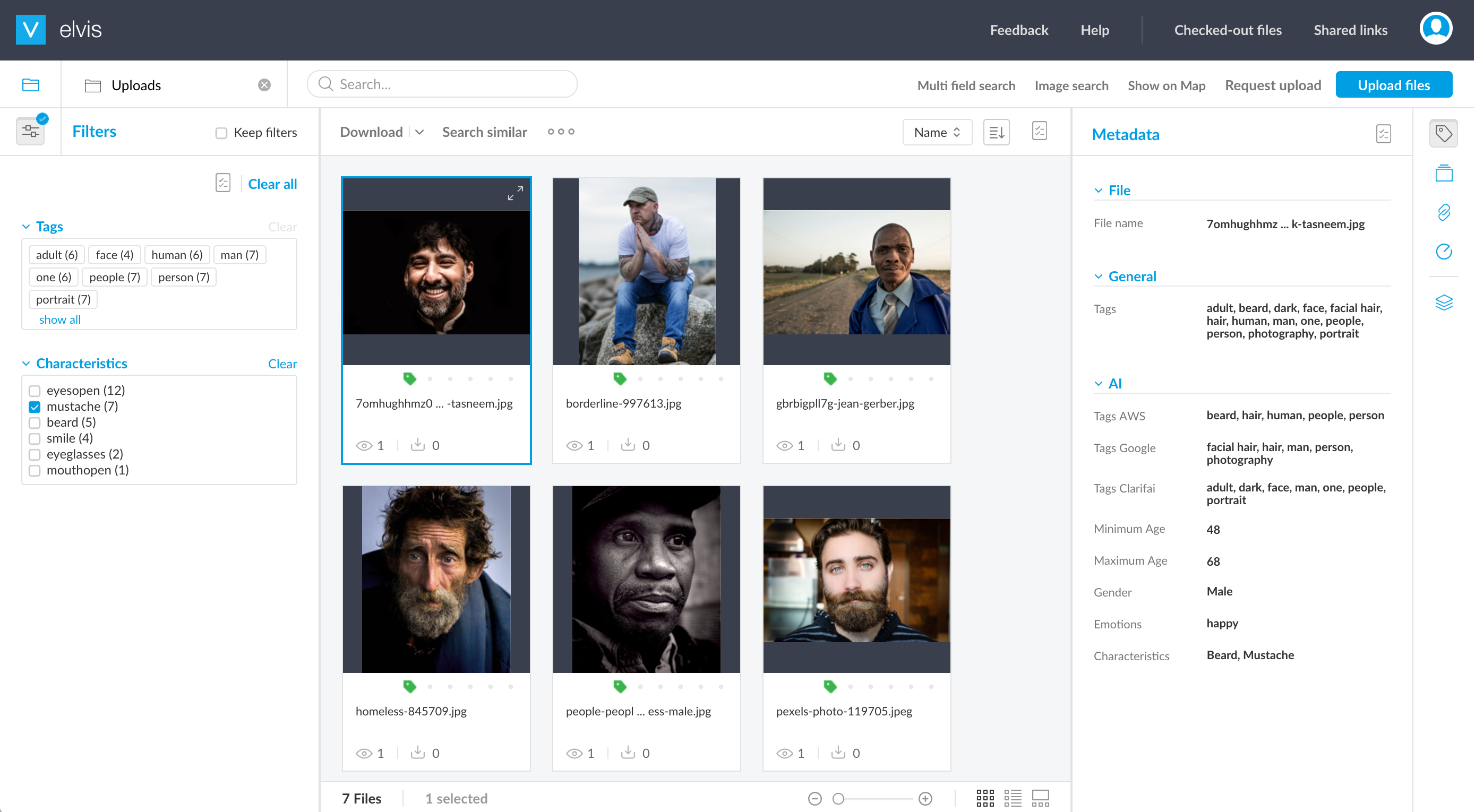Click the Image search icon in toolbar
This screenshot has width=1475, height=812.
pos(1071,85)
